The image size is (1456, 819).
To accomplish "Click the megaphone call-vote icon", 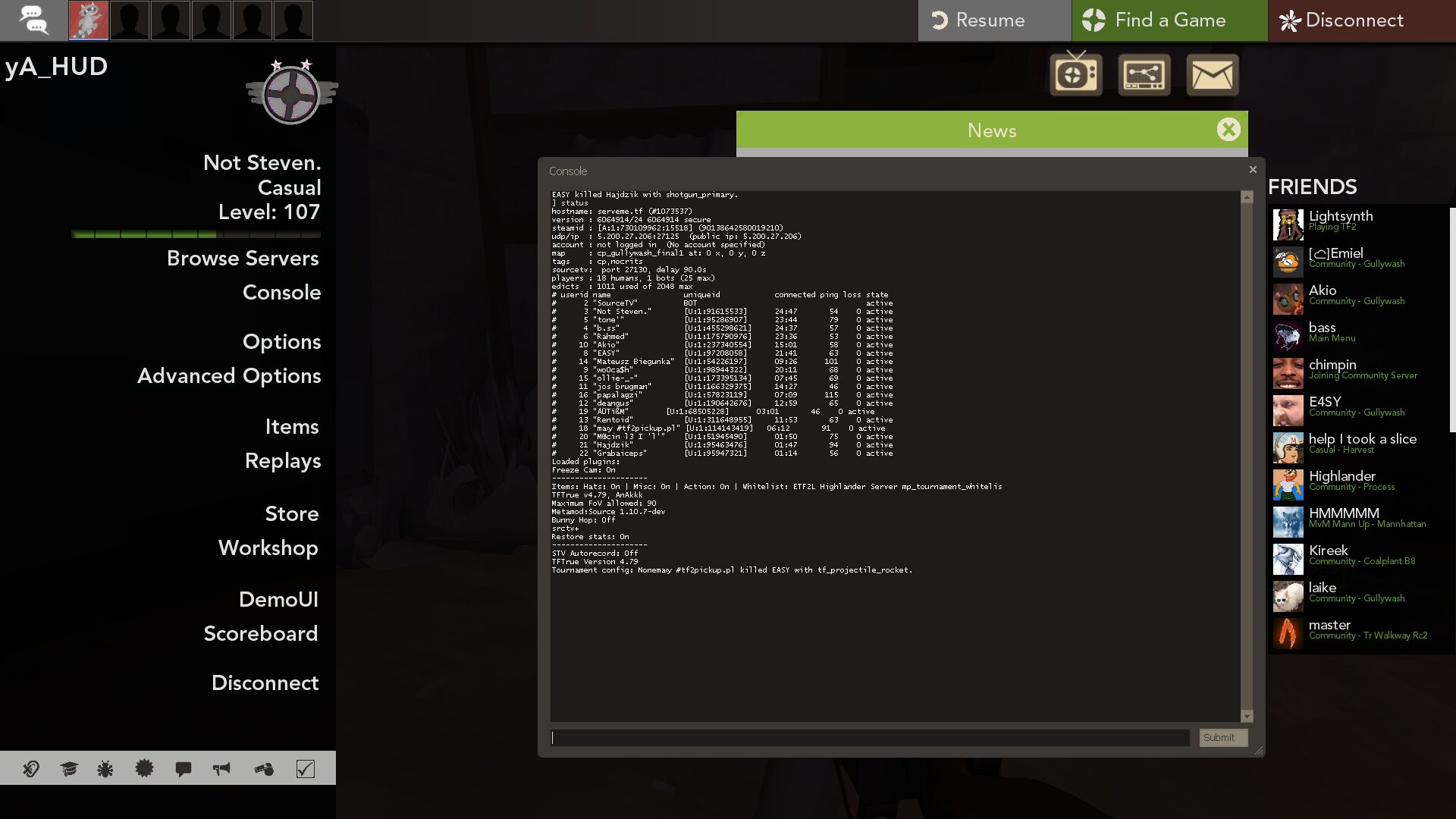I will [221, 769].
